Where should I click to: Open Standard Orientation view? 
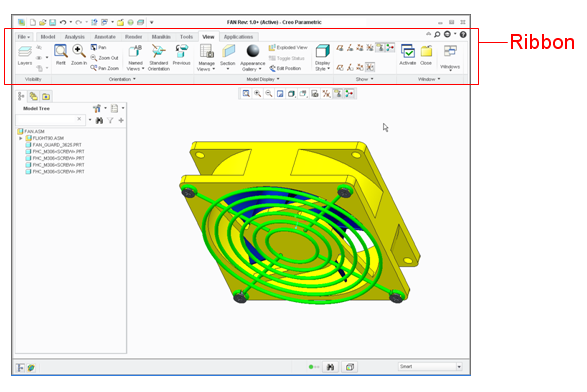(x=159, y=57)
